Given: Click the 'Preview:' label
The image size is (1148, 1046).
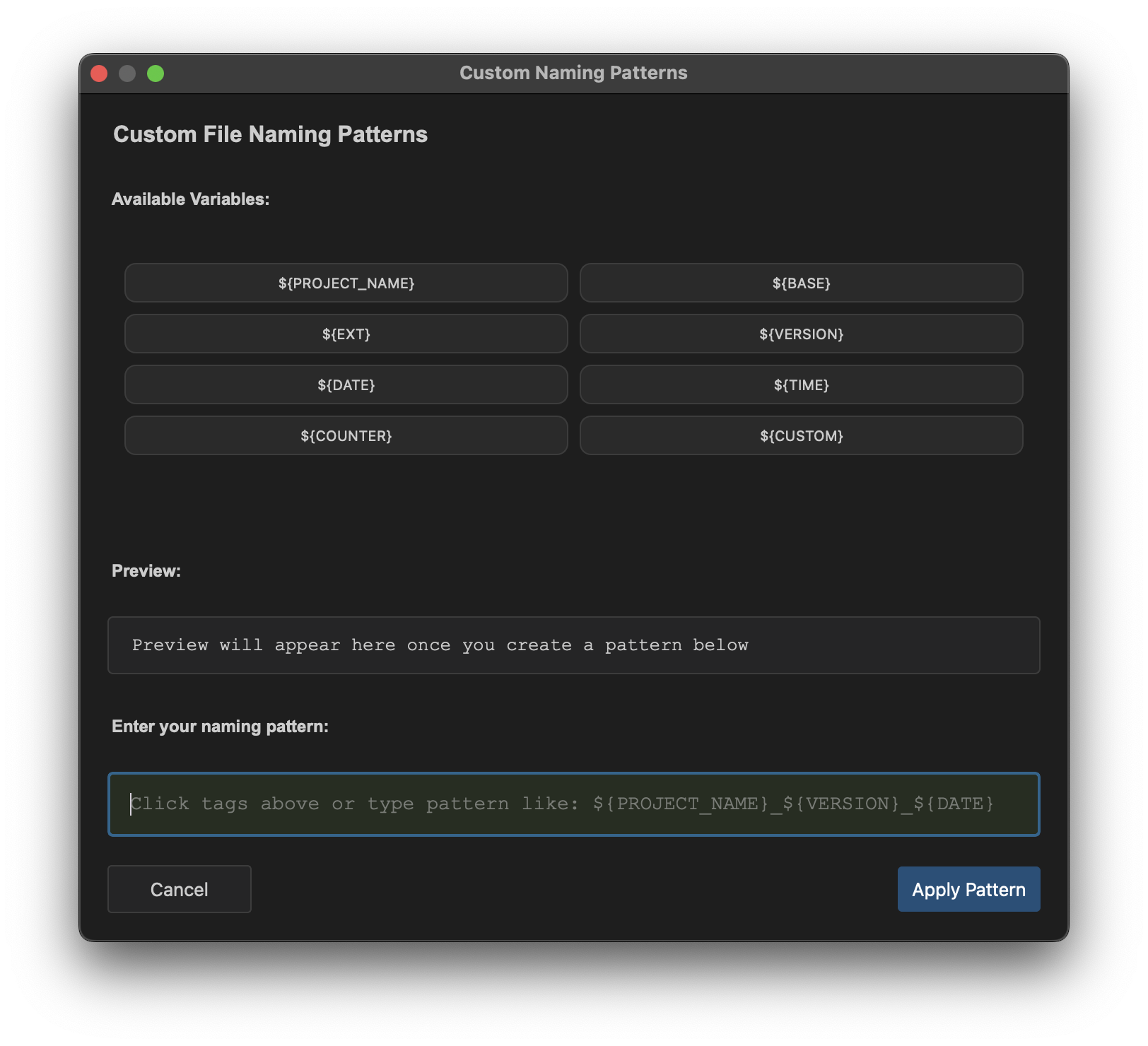Looking at the screenshot, I should click(x=146, y=571).
